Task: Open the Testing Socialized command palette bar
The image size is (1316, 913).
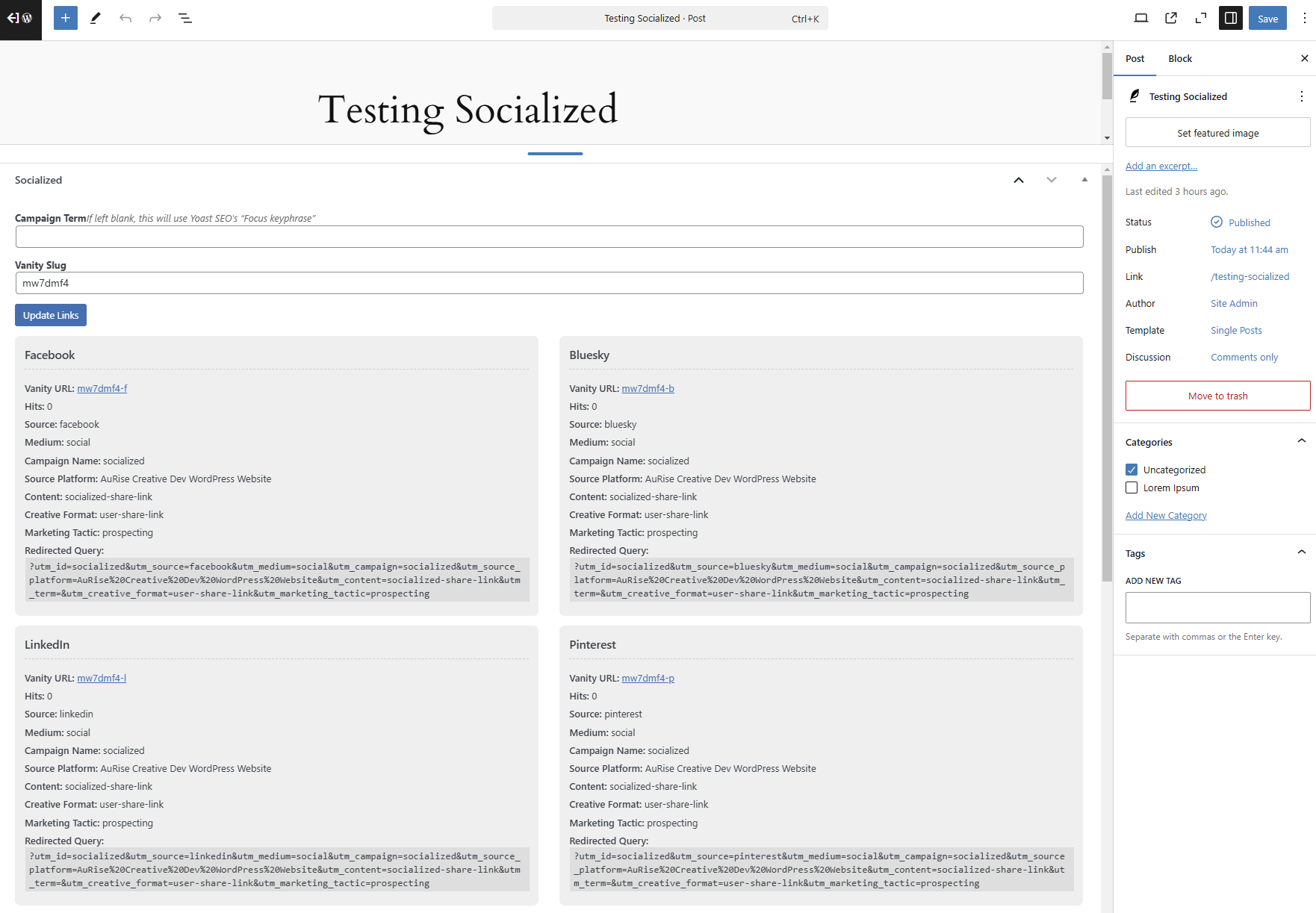Action: point(660,18)
